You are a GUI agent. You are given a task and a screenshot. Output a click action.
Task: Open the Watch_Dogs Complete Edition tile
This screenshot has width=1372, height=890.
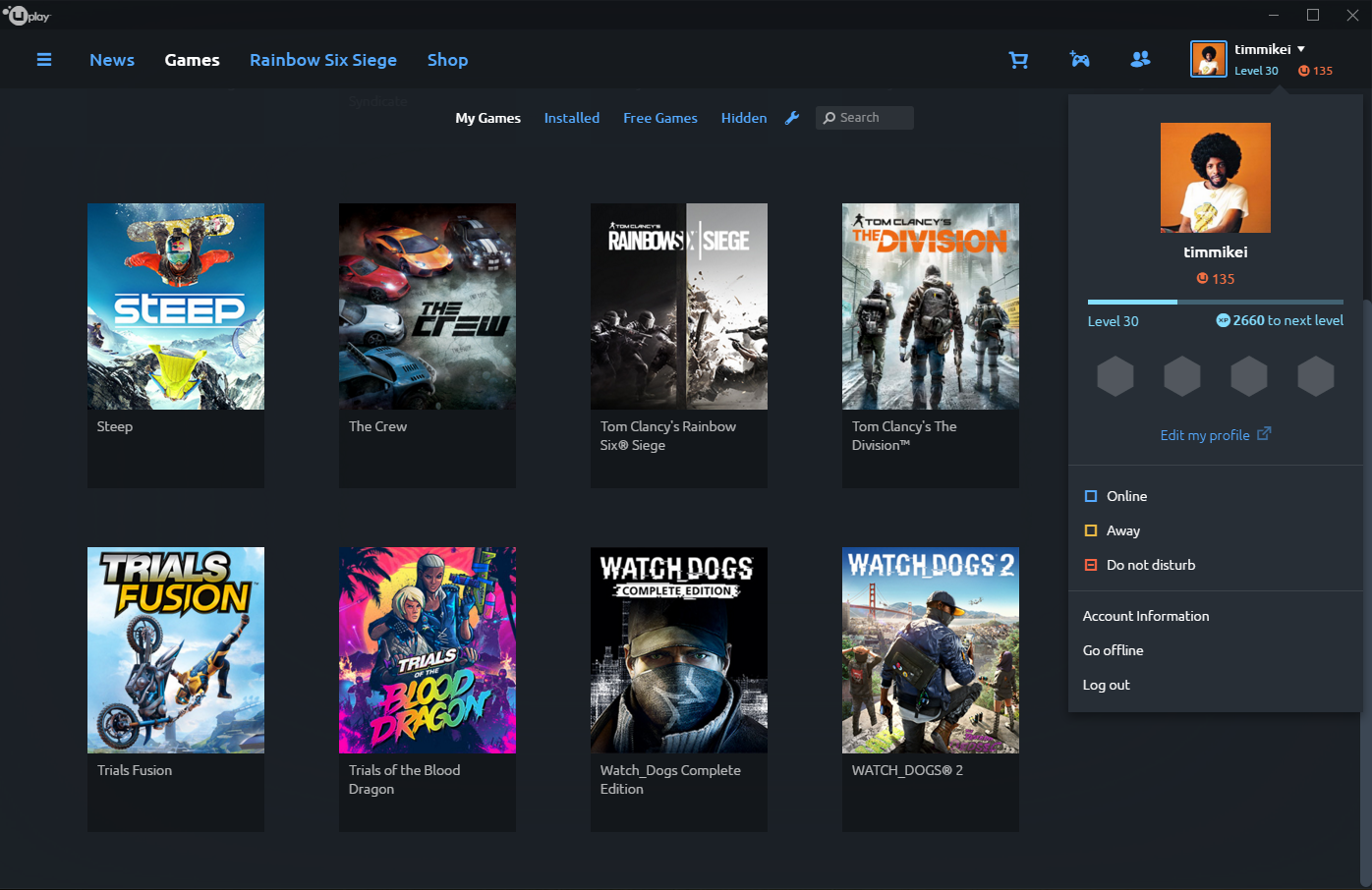click(678, 650)
